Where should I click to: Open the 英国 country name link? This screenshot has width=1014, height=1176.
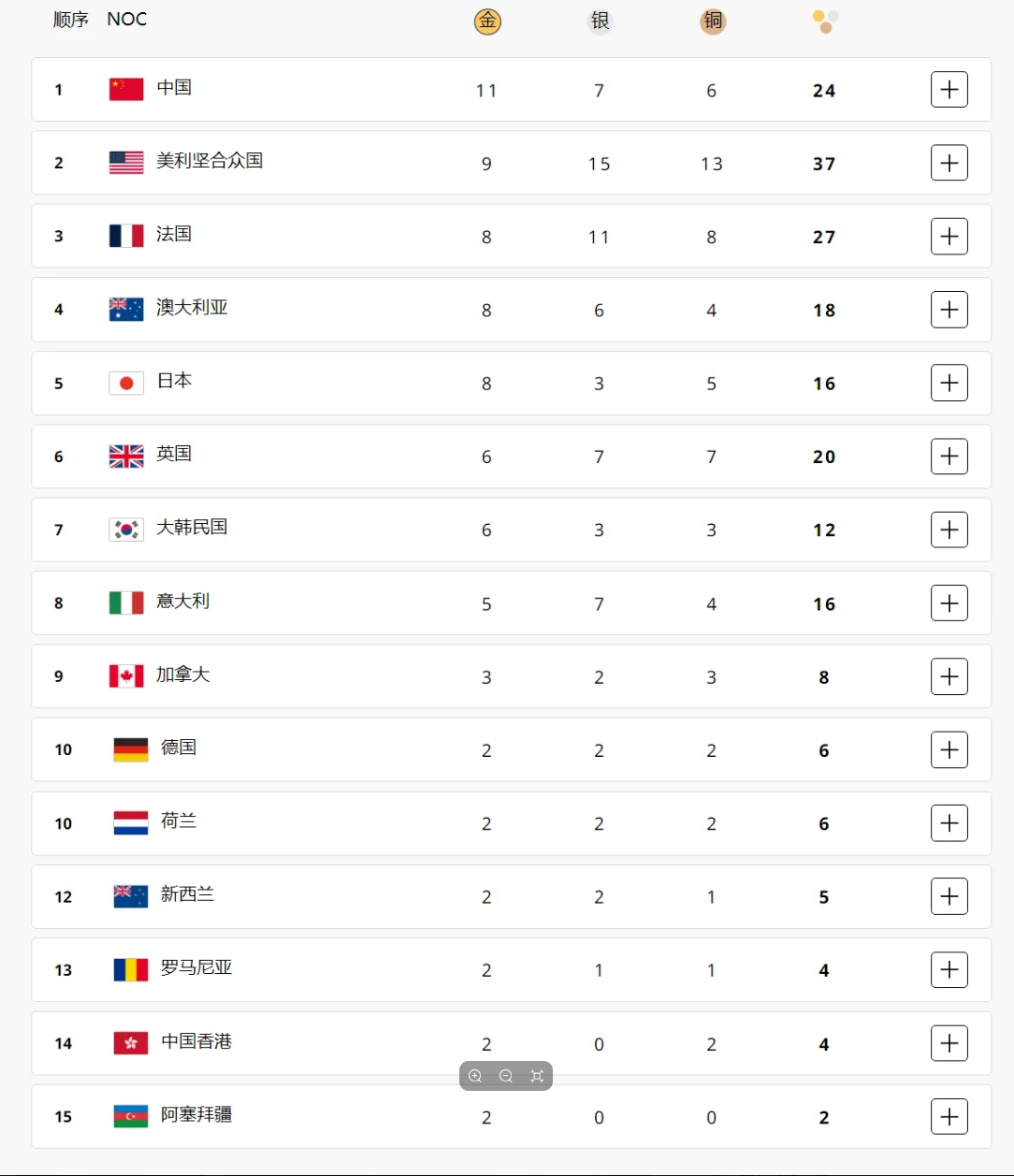(174, 454)
